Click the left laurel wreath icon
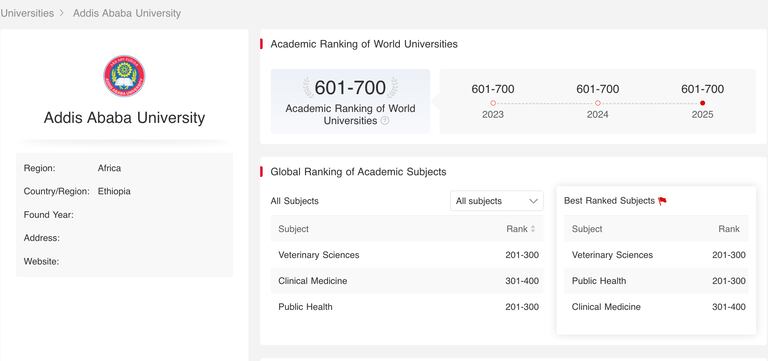 pyautogui.click(x=308, y=88)
